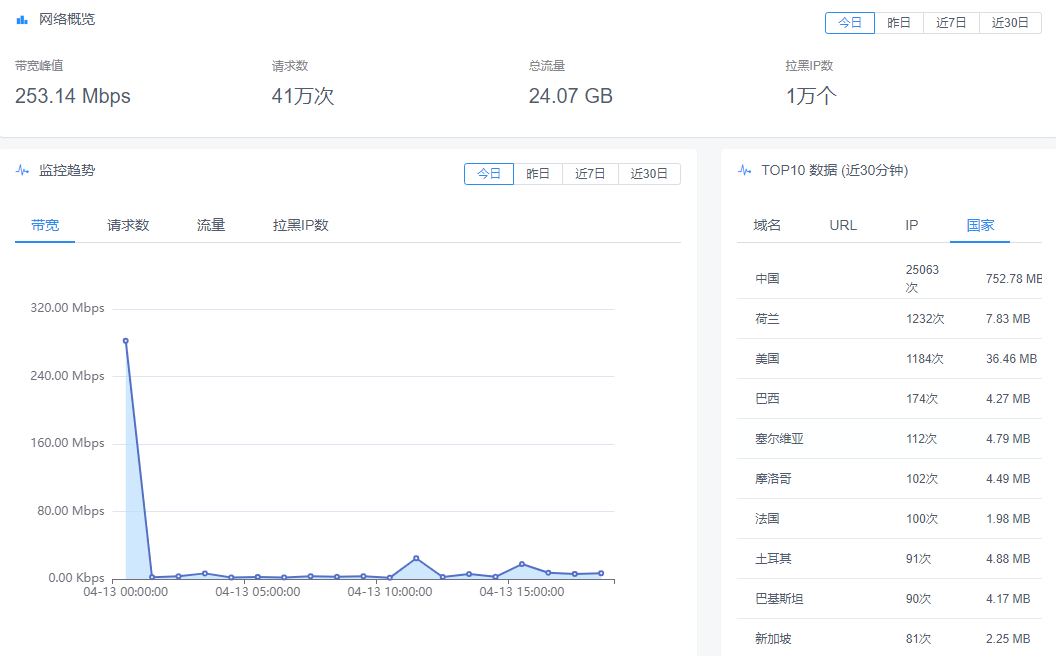The width and height of the screenshot is (1056, 656).
Task: Click the network overview bar chart icon
Action: (x=22, y=20)
